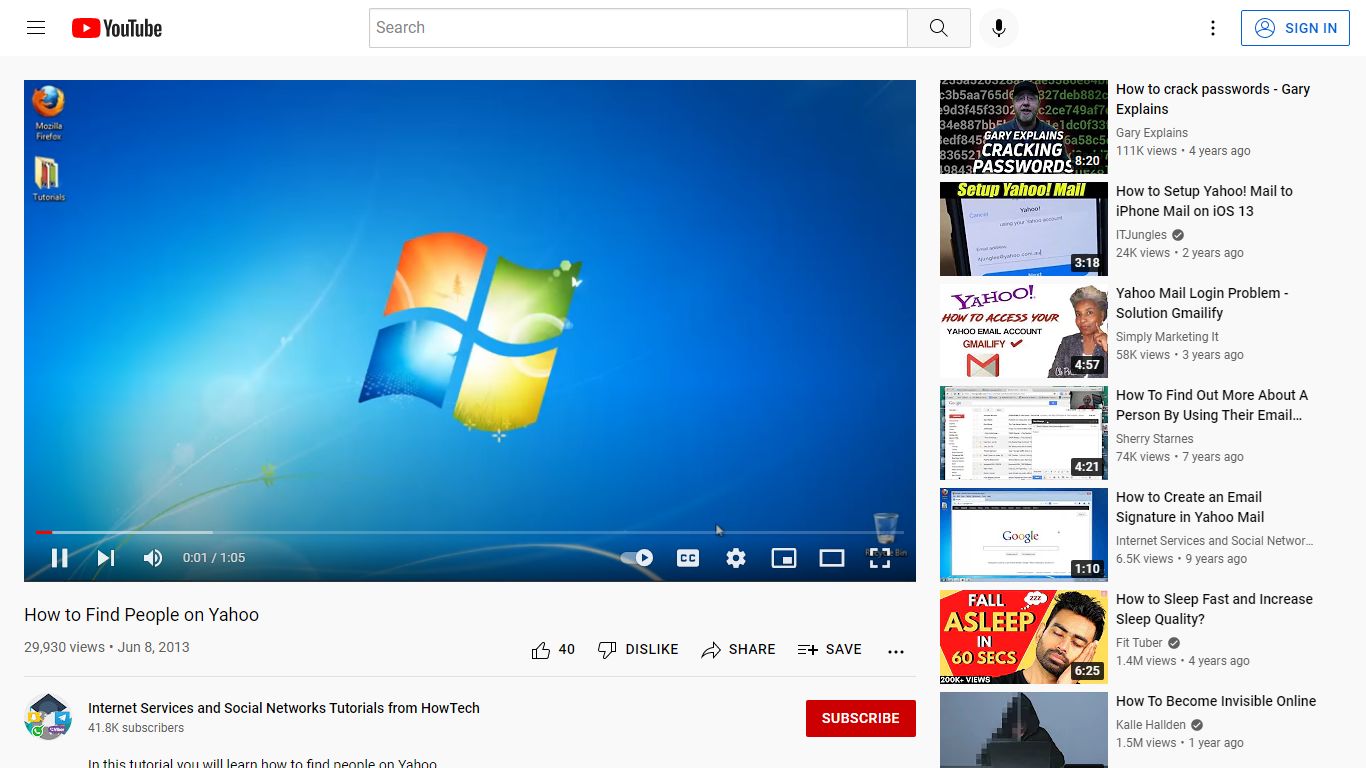
Task: Open Setup Yahoo! Mail video thumbnail
Action: [x=1024, y=229]
